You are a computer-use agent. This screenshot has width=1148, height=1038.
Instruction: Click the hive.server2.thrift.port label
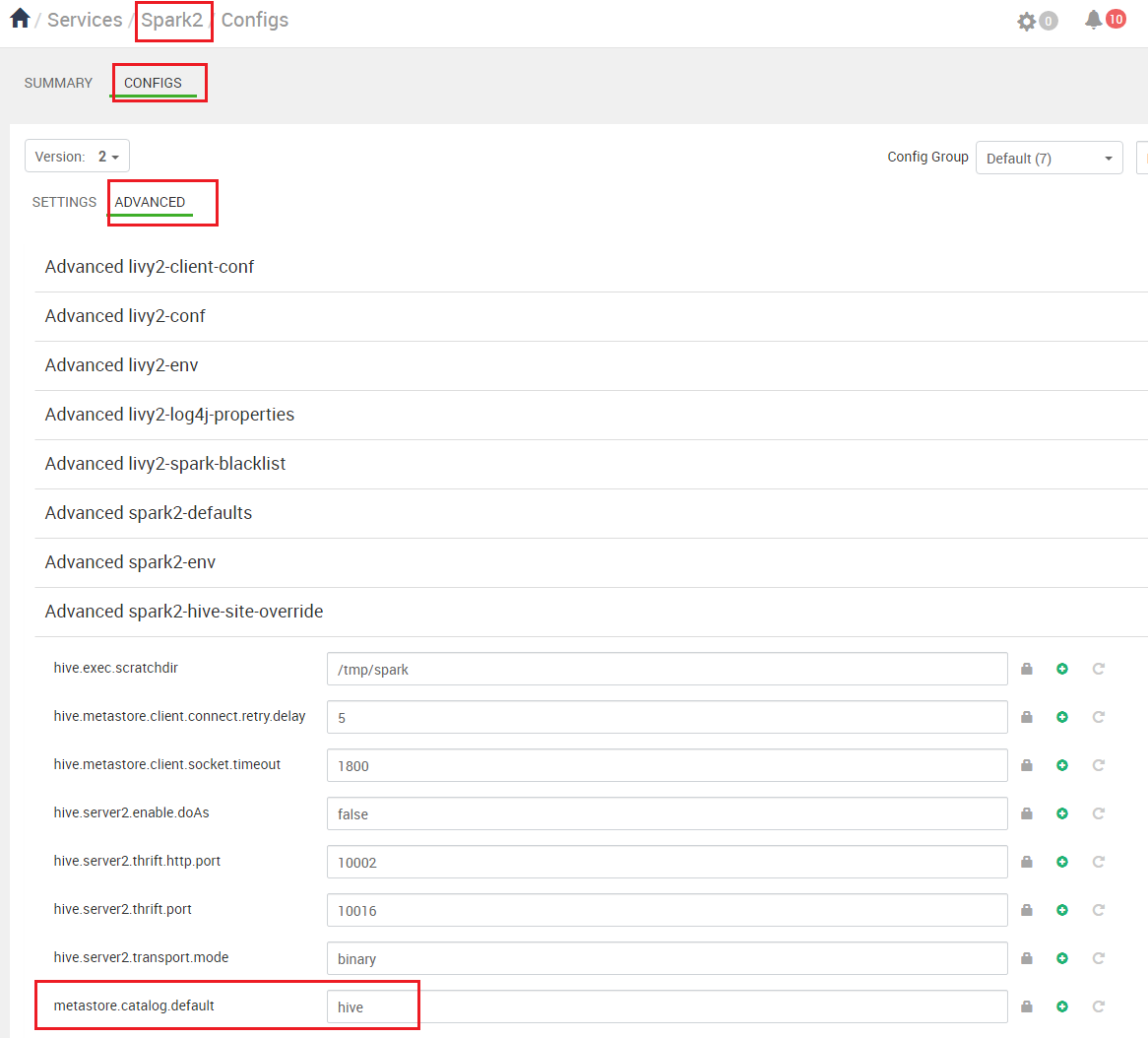coord(122,909)
